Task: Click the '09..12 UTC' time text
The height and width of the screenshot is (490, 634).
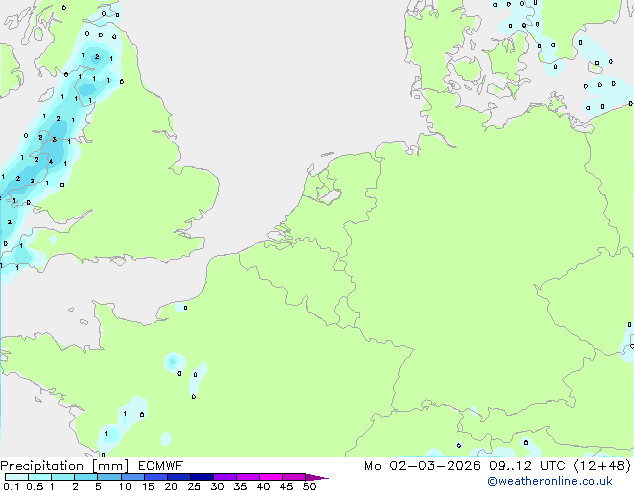Action: pos(527,466)
